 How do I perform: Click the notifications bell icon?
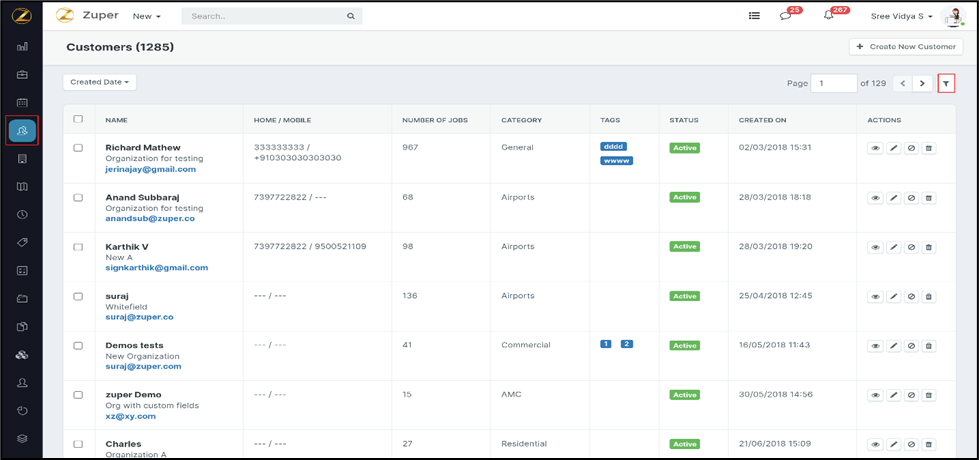click(828, 16)
